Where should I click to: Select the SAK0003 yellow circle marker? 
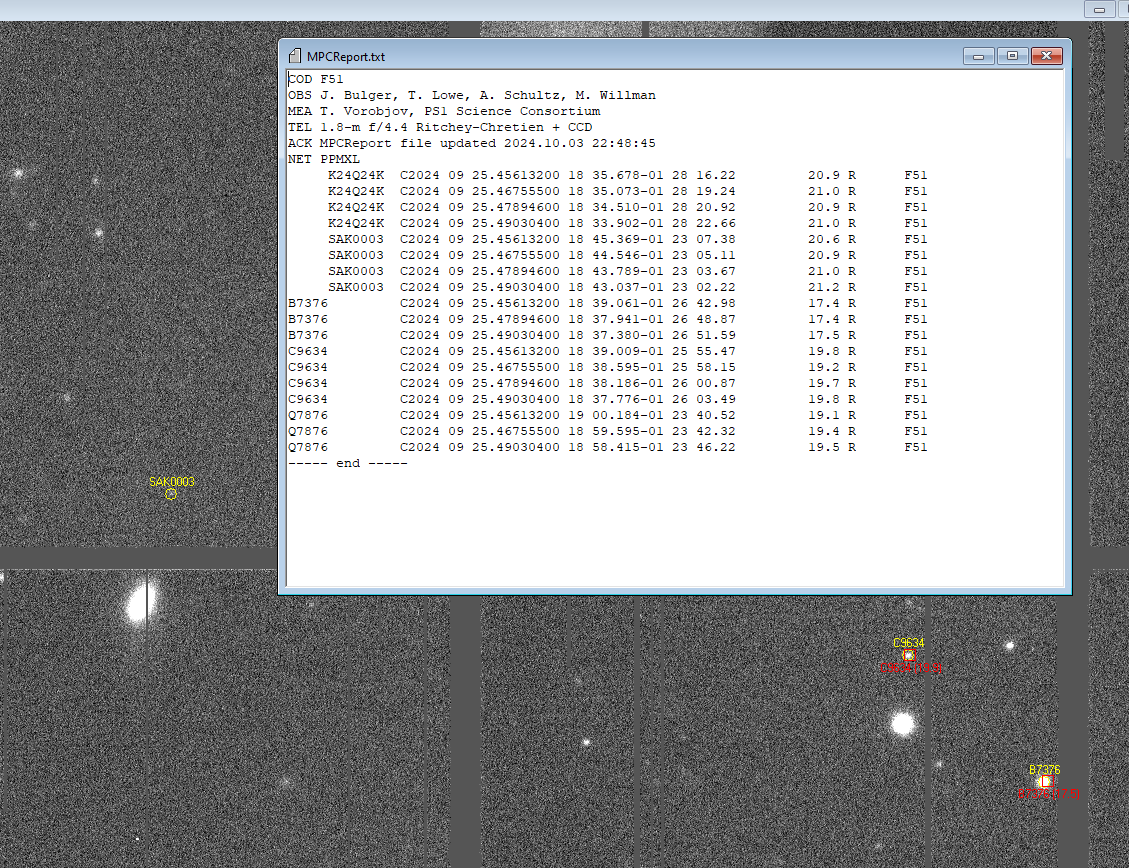(171, 494)
